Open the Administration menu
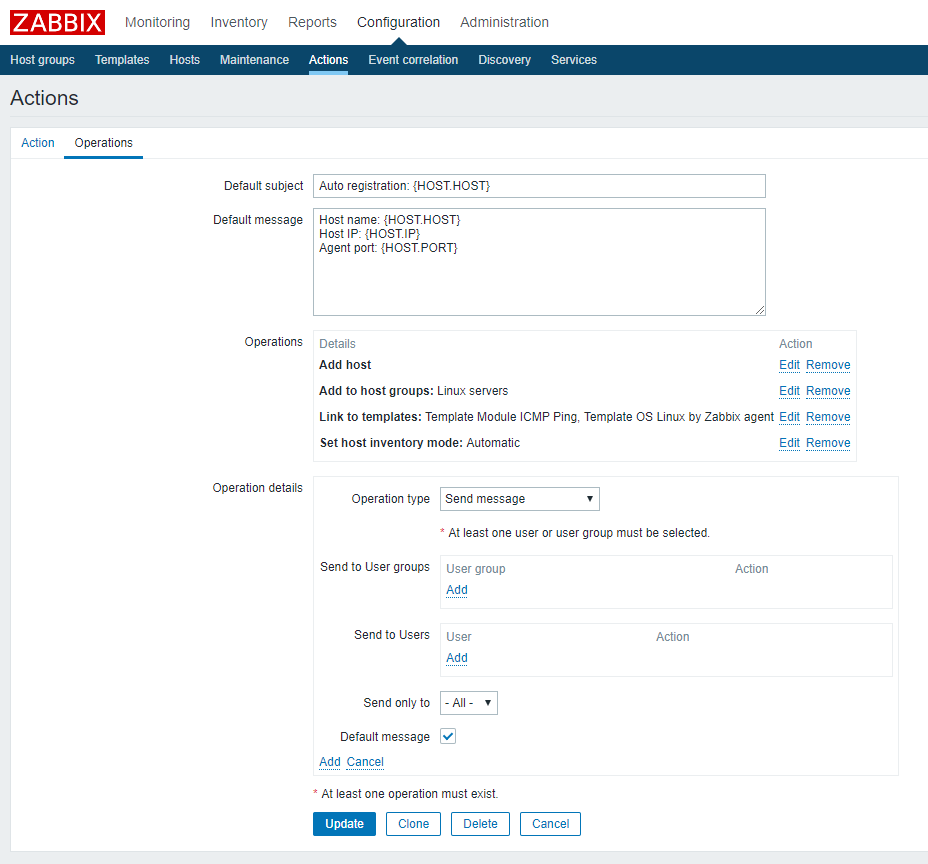928x864 pixels. [504, 22]
